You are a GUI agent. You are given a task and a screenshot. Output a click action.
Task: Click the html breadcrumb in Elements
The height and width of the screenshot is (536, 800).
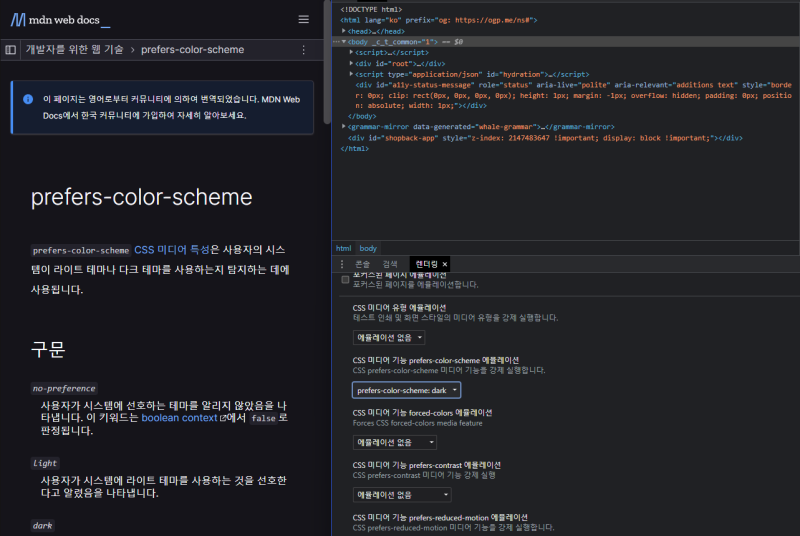(343, 248)
